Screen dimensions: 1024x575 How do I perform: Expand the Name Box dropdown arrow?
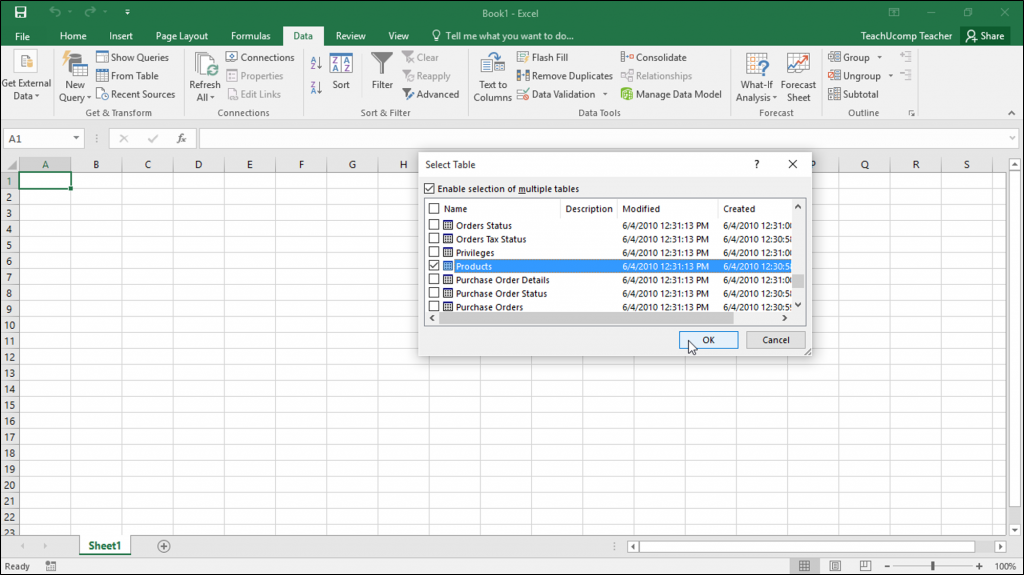click(77, 139)
